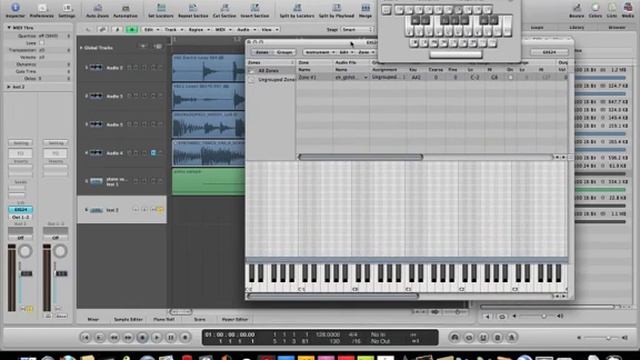The image size is (640, 360).
Task: Open the arrange MIDI dropdown menu
Action: (223, 29)
